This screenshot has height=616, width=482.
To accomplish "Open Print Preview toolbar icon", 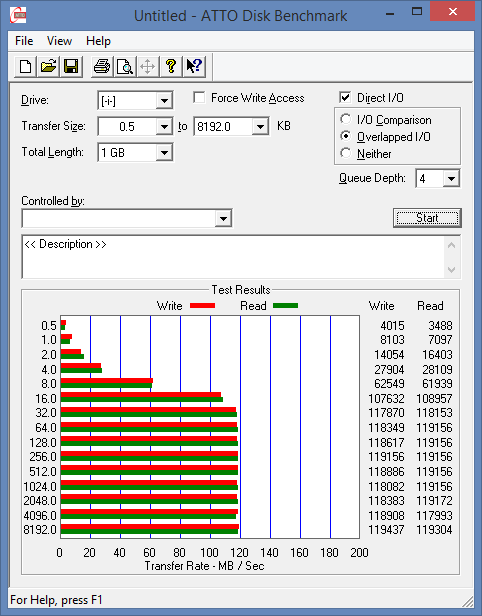I will click(125, 66).
